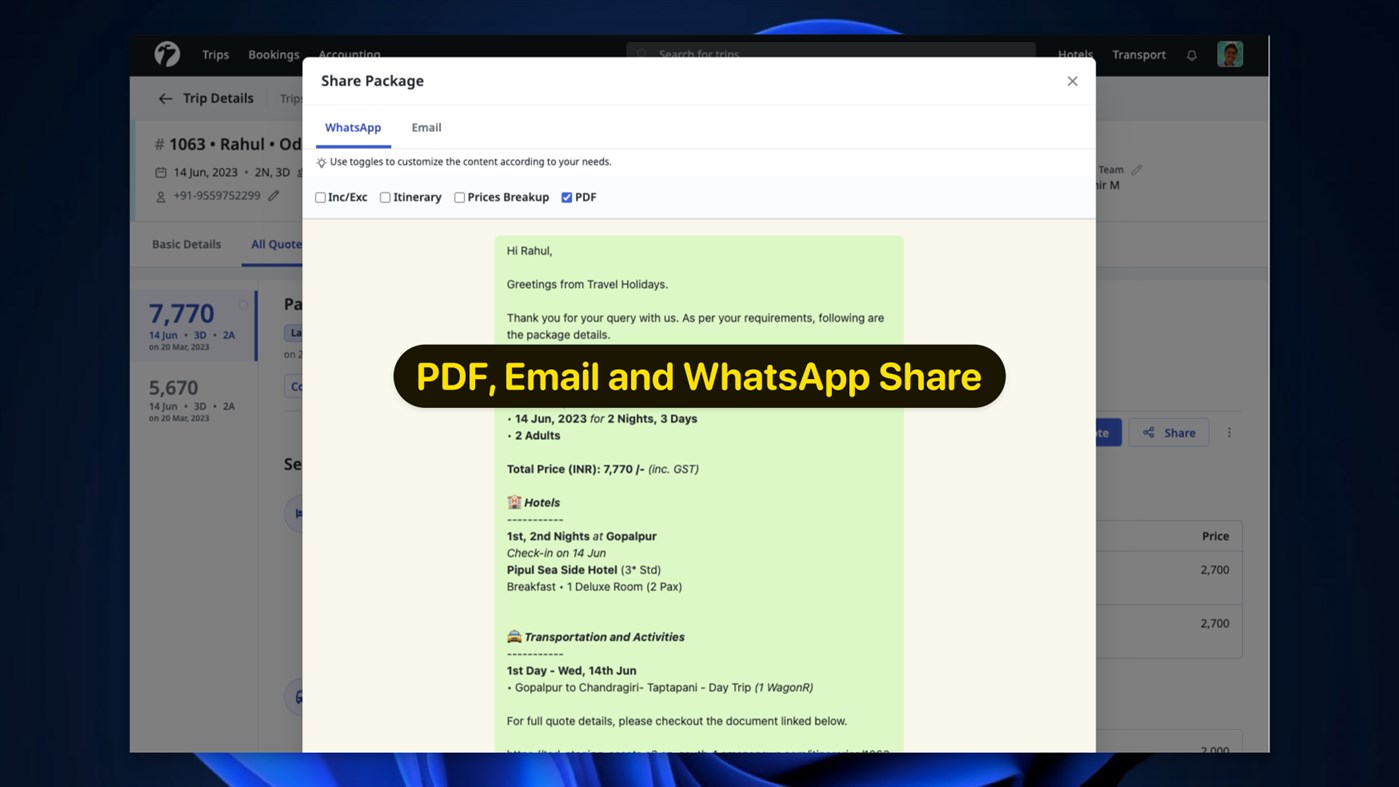Screen dimensions: 1399x787
Task: Click the '14 Jun, 2023' trip date text
Action: click(x=205, y=172)
